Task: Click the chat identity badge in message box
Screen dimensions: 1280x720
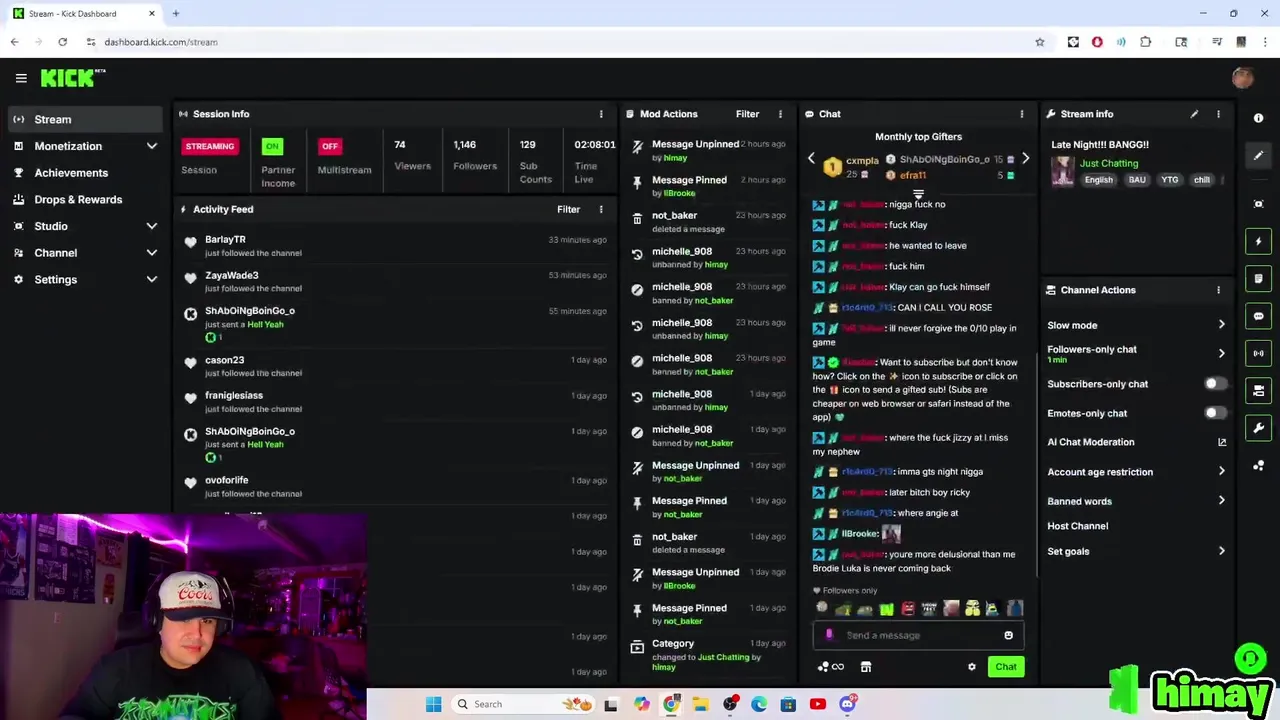Action: click(x=829, y=635)
